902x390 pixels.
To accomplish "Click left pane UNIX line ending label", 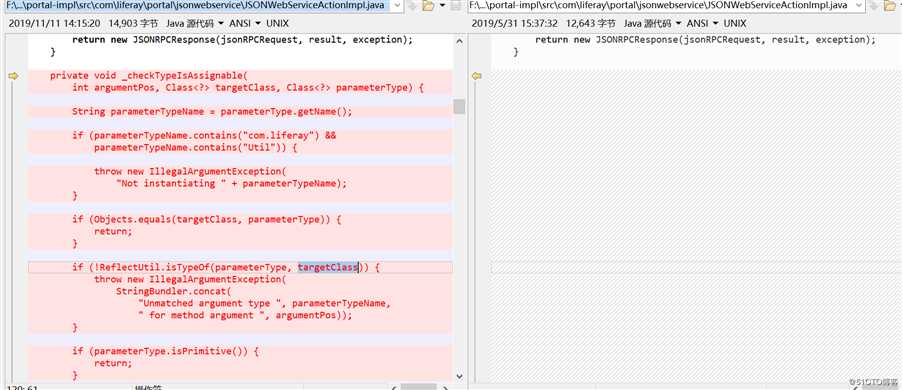I will click(x=277, y=24).
